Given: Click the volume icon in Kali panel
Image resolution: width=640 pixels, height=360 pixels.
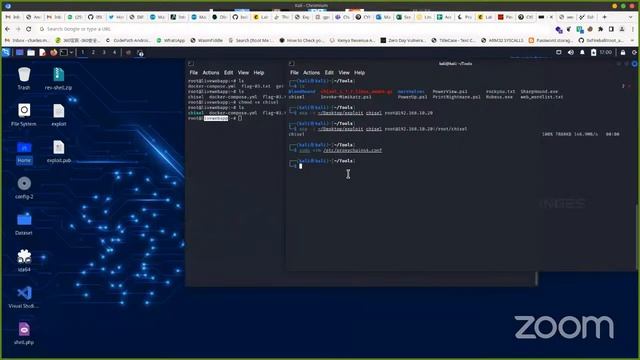Looking at the screenshot, I should coord(571,52).
